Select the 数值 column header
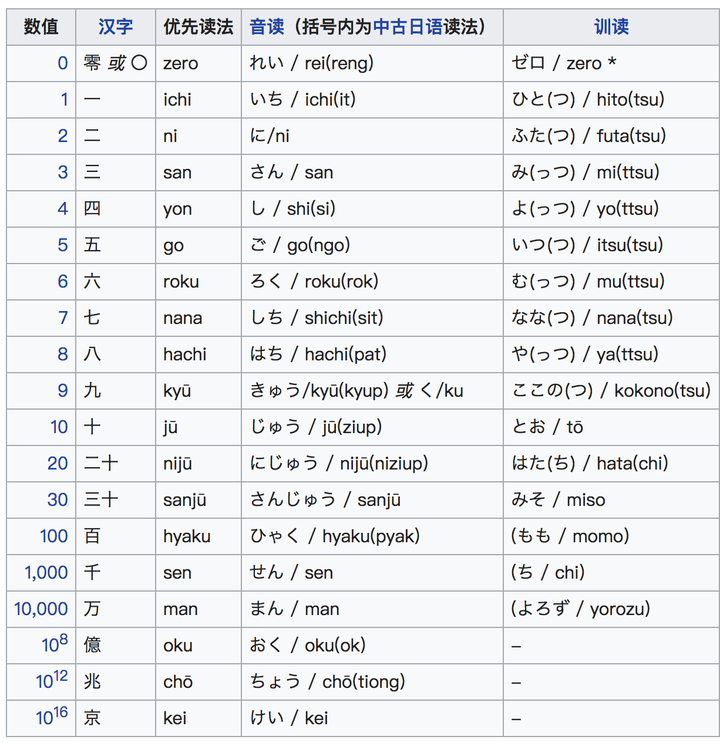This screenshot has width=720, height=743. click(41, 27)
